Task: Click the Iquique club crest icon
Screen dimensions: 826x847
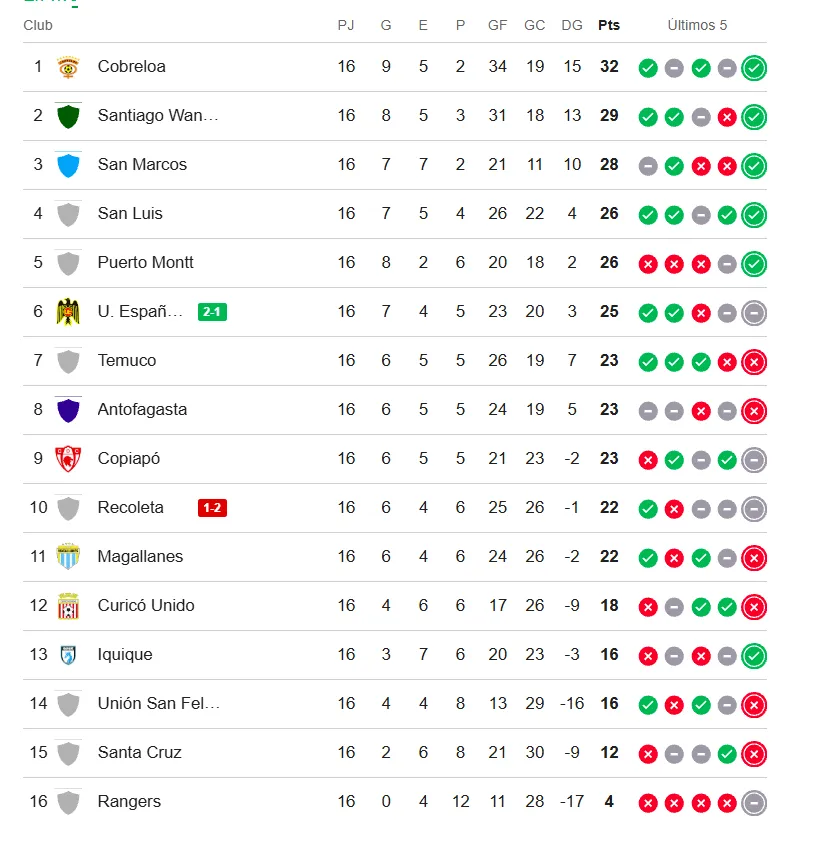Action: point(68,655)
